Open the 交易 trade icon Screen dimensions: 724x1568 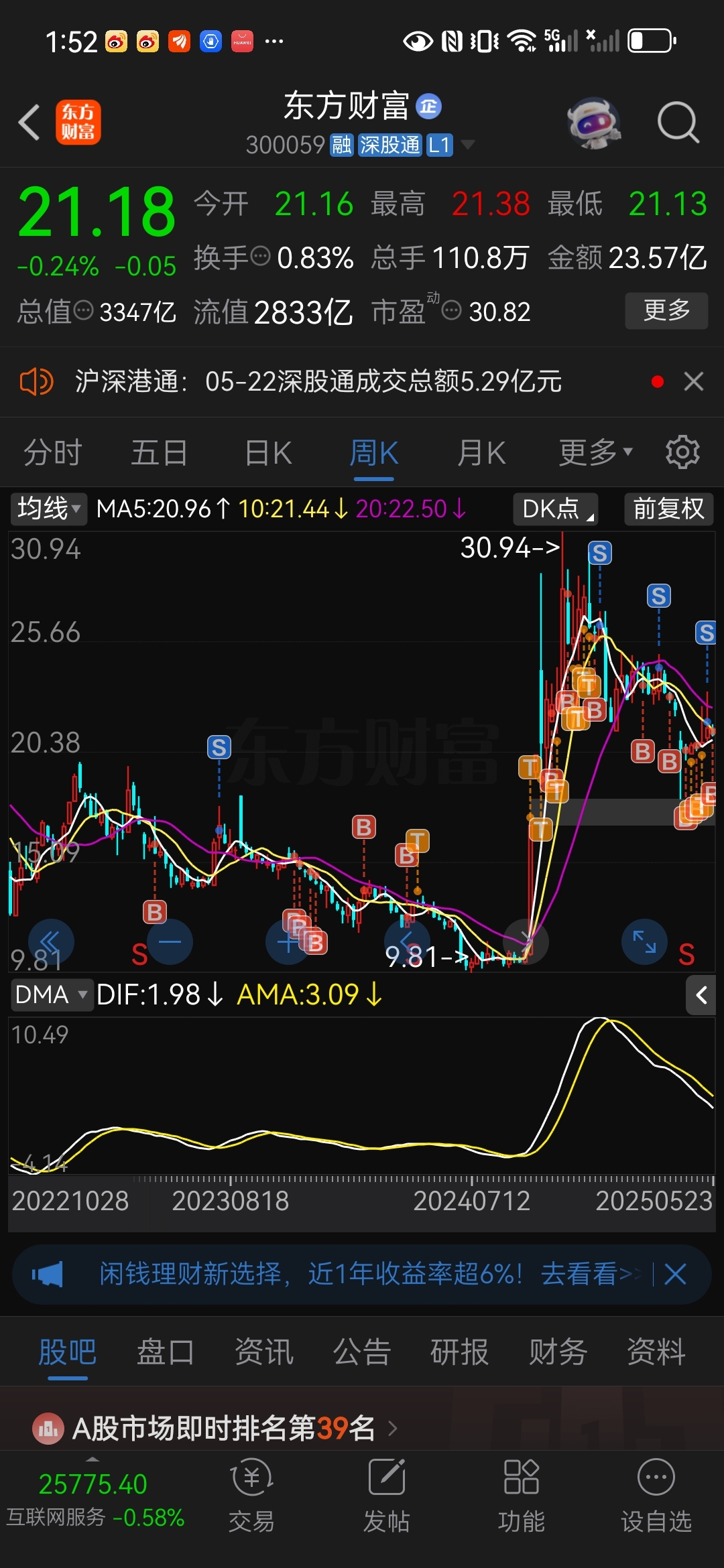251,1496
